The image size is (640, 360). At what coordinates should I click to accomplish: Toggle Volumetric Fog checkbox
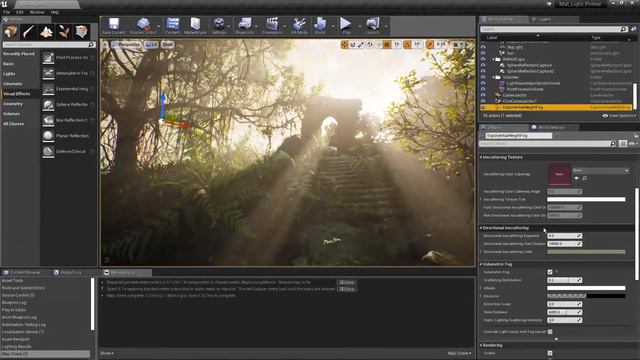[550, 272]
